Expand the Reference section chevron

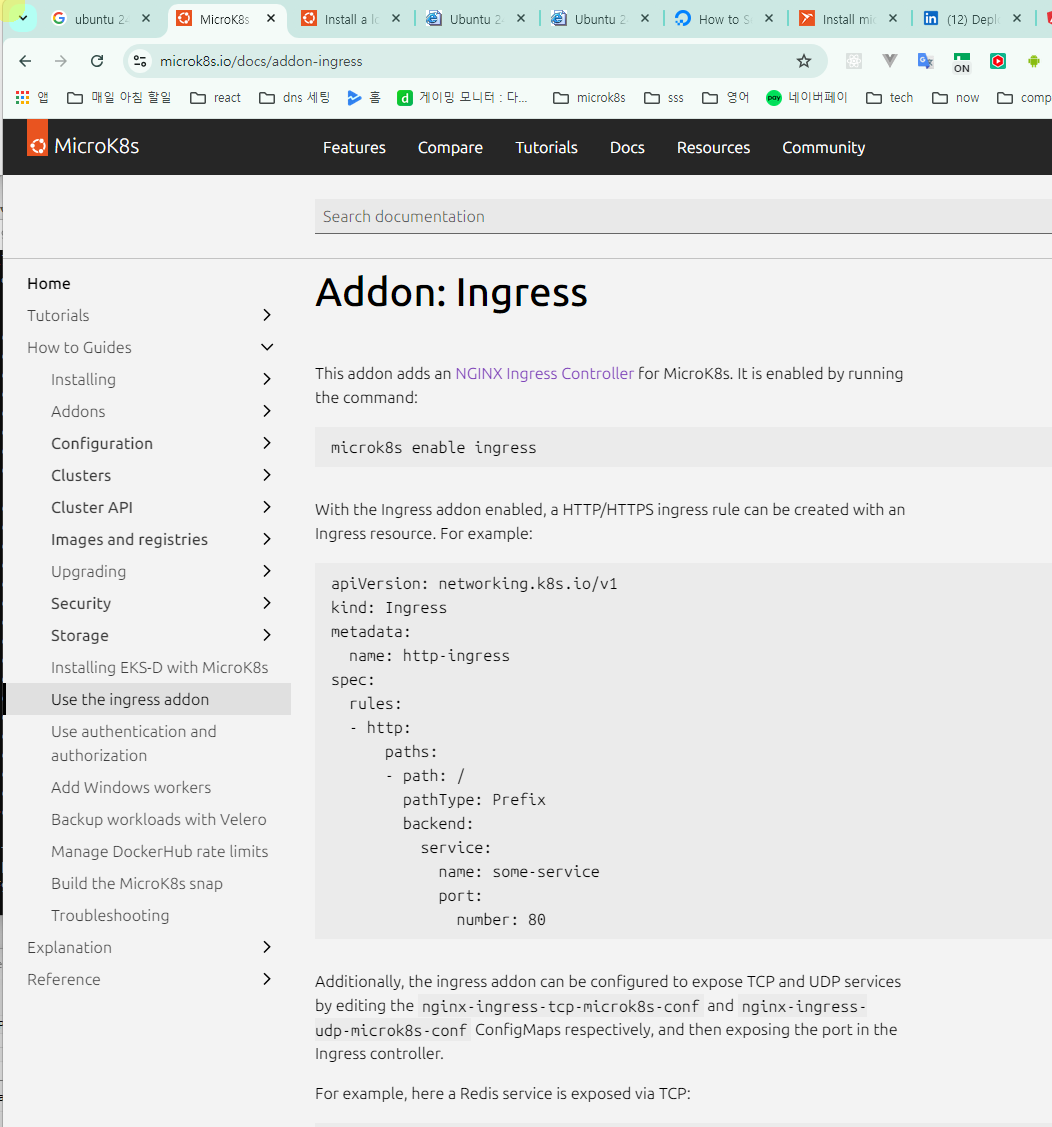pyautogui.click(x=267, y=979)
